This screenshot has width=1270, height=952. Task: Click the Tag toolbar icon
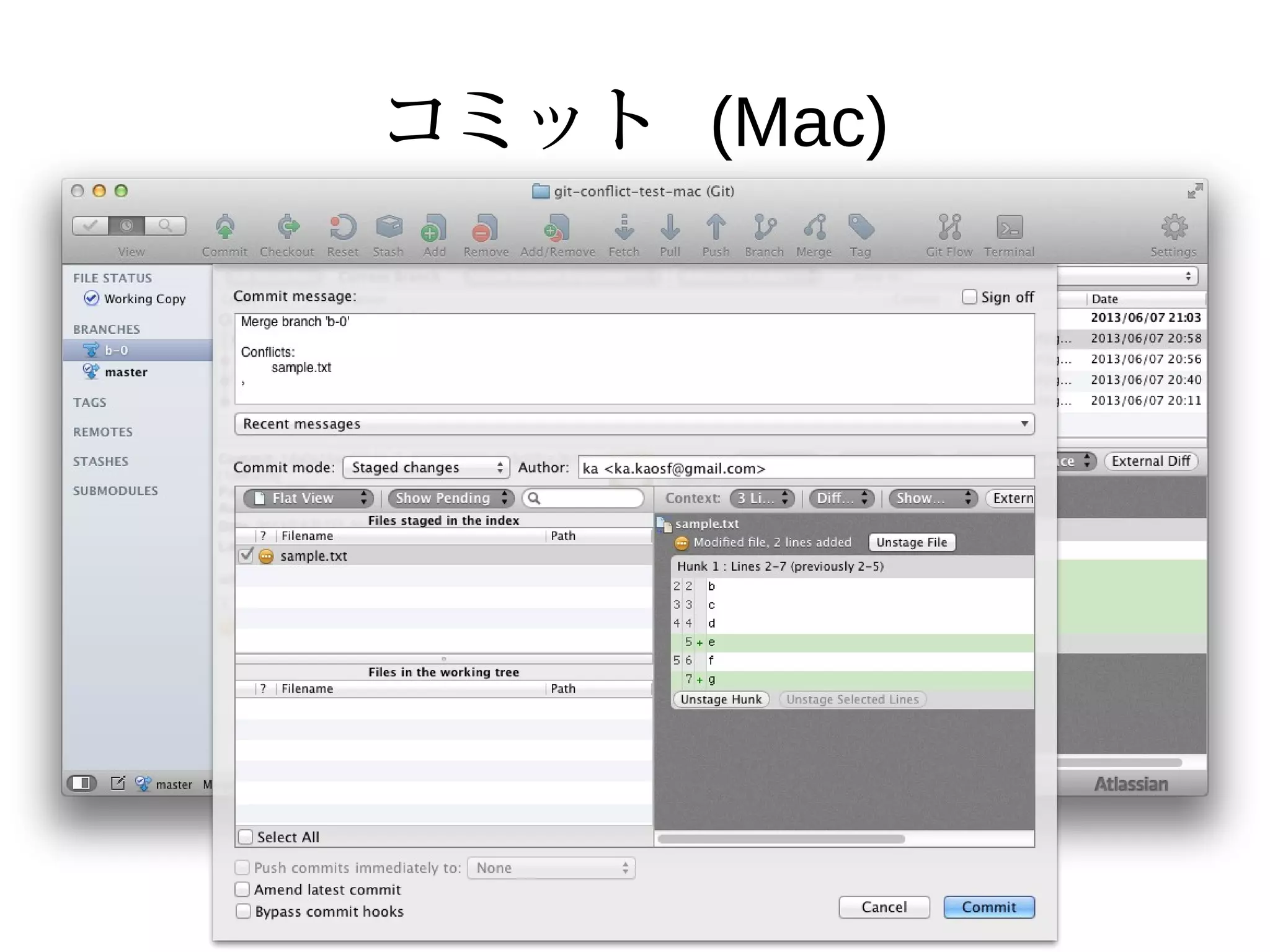click(861, 228)
